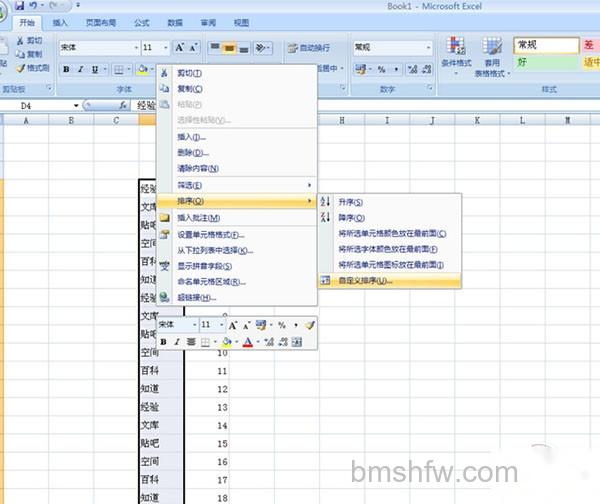The width and height of the screenshot is (600, 504).
Task: Switch to the Insert ribbon tab
Action: (x=60, y=23)
